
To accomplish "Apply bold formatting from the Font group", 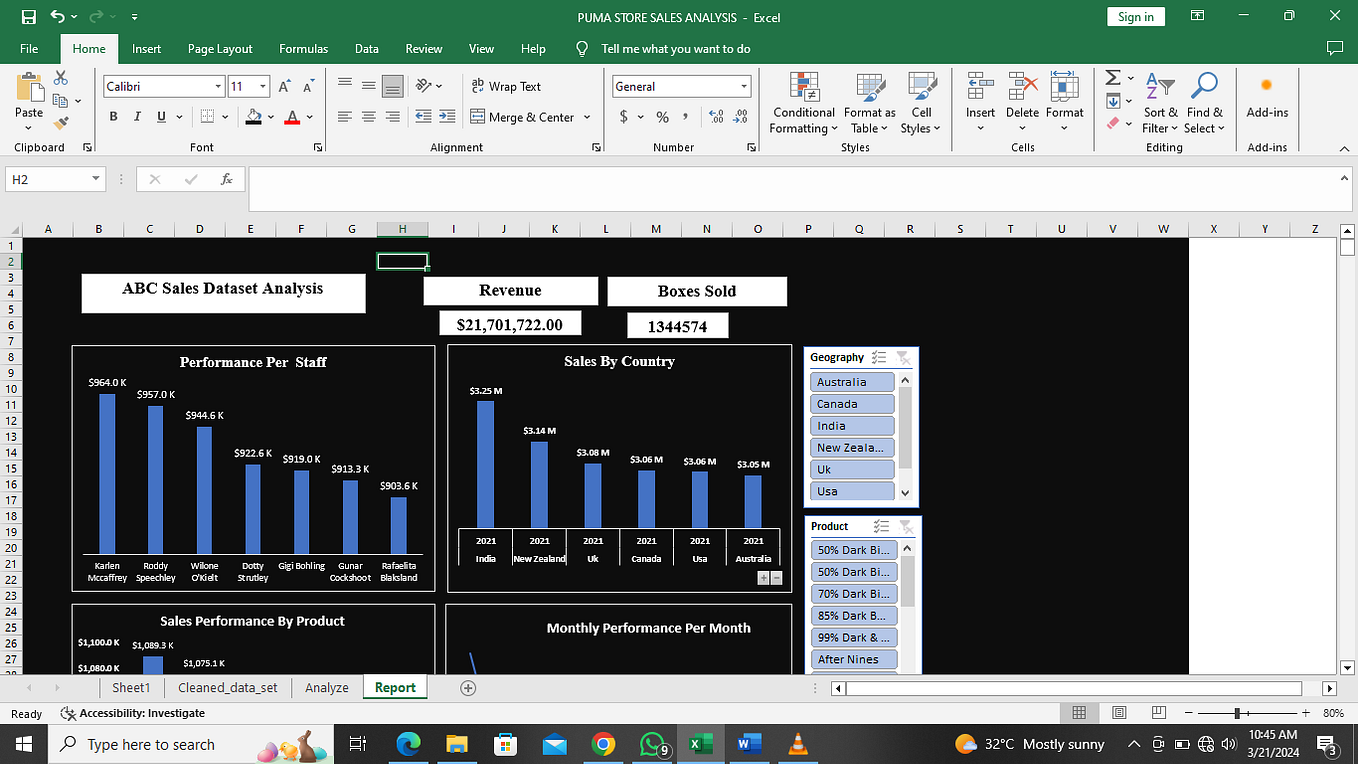I will (x=113, y=117).
